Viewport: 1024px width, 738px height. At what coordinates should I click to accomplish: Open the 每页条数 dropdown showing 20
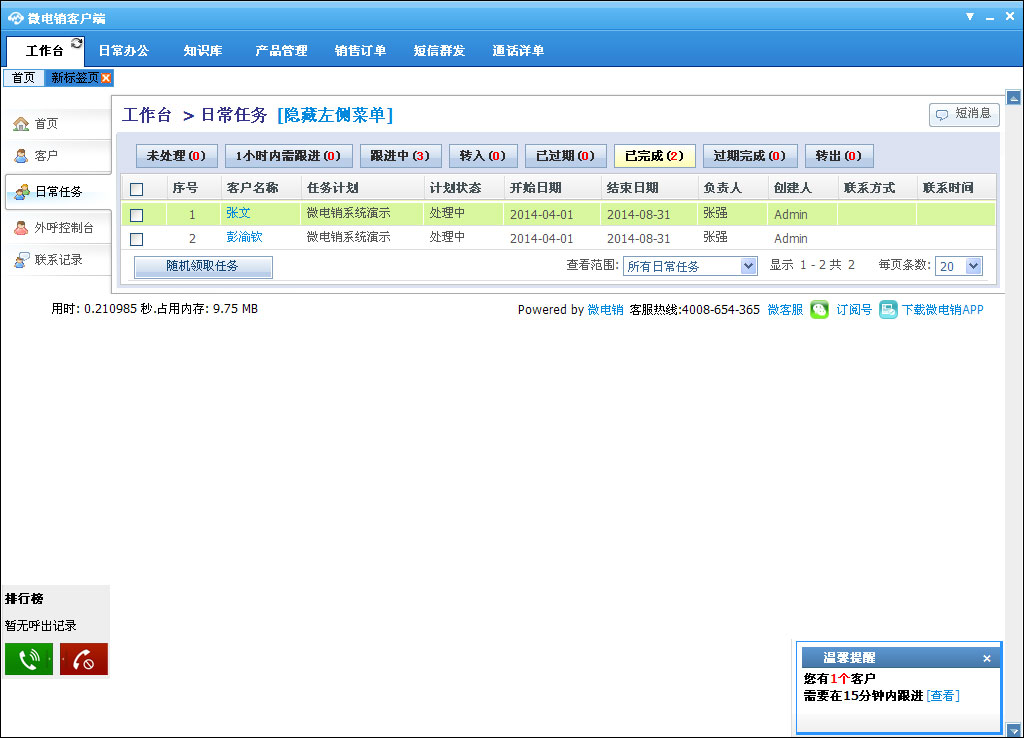[x=959, y=266]
